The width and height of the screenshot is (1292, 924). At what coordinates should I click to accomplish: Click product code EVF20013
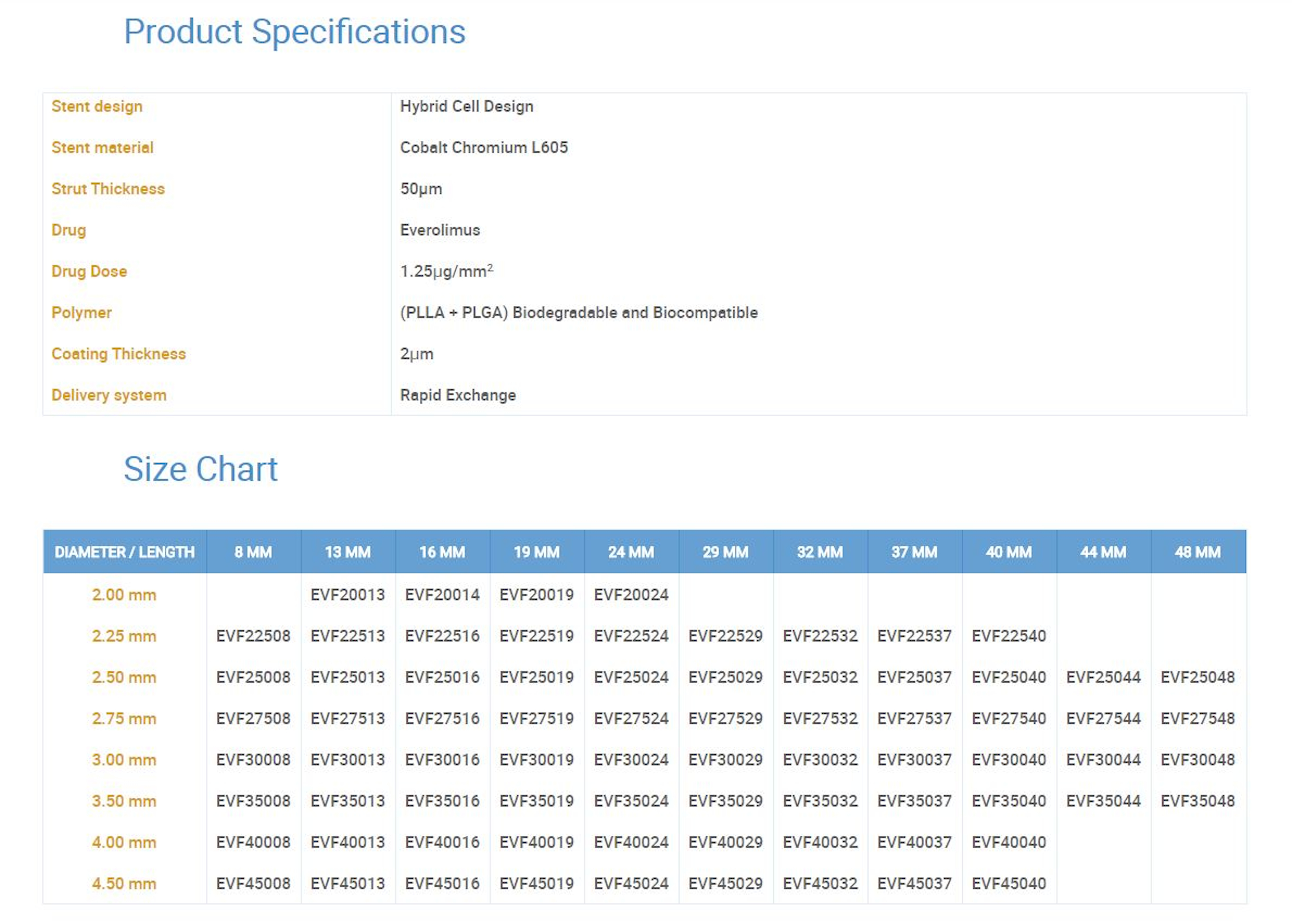(x=347, y=595)
